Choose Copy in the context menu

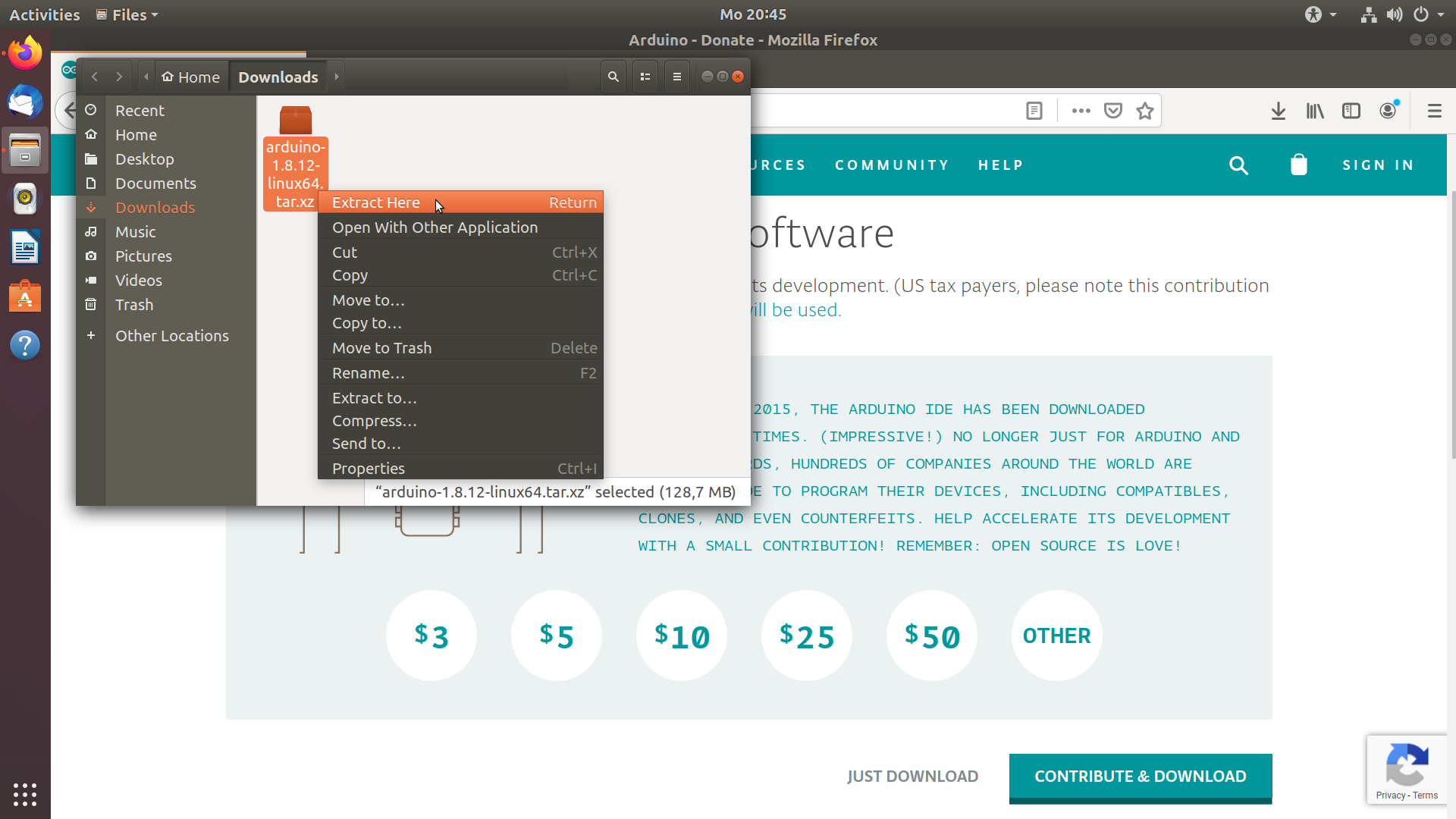pyautogui.click(x=461, y=275)
